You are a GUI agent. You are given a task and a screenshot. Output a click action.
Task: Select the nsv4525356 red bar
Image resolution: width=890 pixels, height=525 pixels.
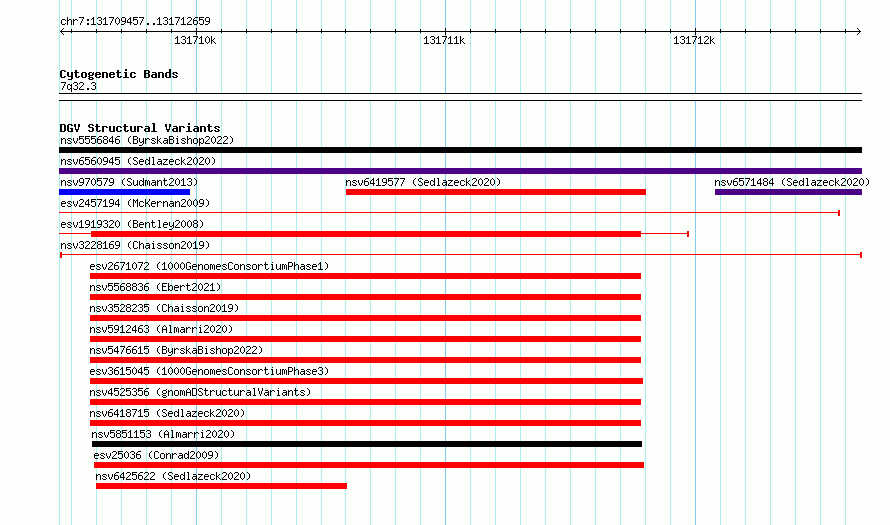[x=366, y=402]
